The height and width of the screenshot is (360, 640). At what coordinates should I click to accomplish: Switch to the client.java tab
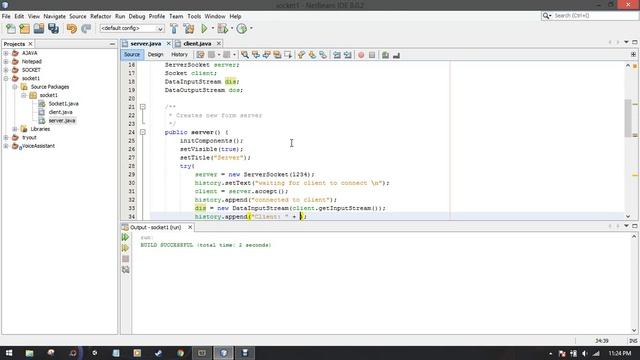pyautogui.click(x=198, y=44)
